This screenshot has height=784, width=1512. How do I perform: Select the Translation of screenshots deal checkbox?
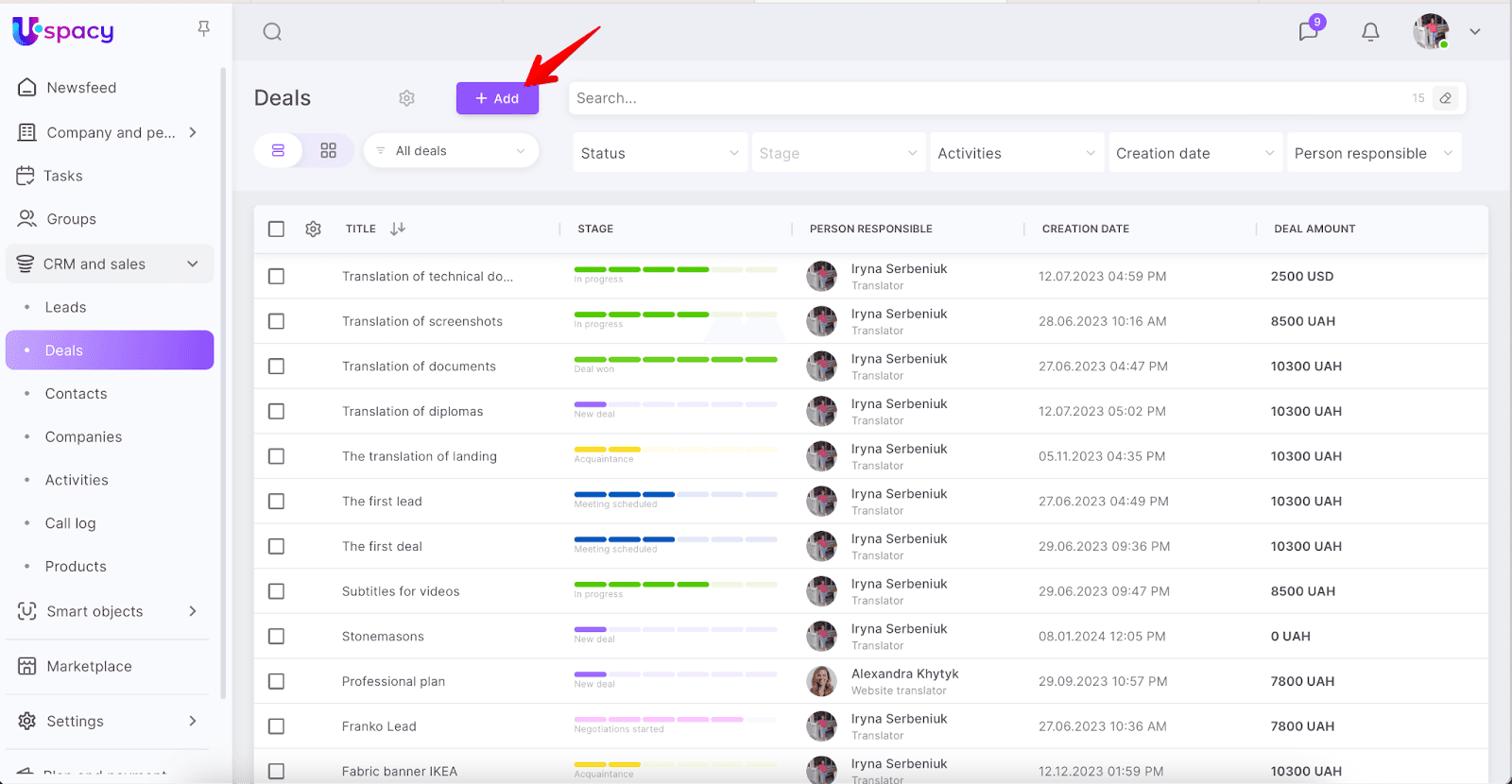tap(276, 321)
